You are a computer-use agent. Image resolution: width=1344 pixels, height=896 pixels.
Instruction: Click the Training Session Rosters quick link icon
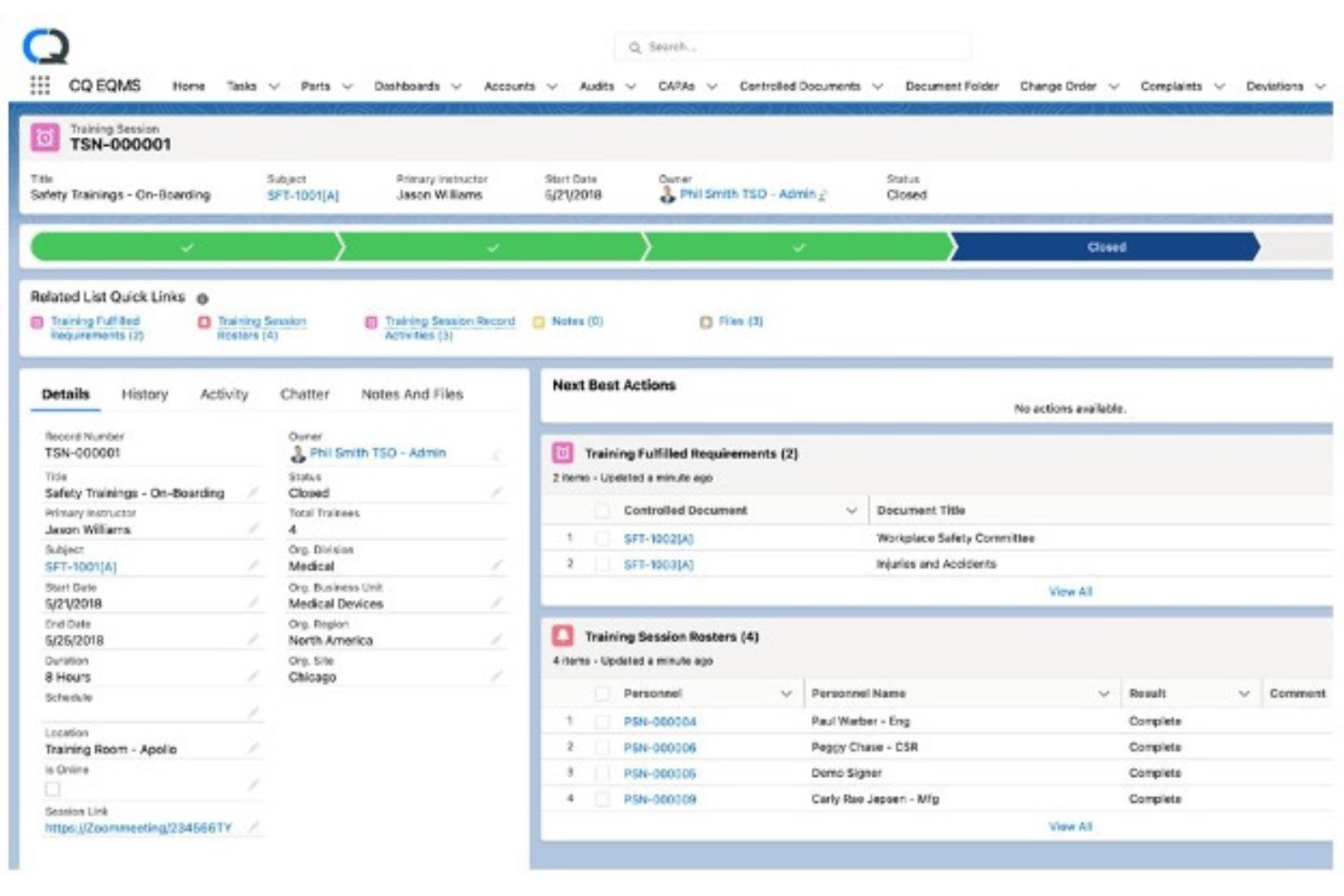click(204, 322)
